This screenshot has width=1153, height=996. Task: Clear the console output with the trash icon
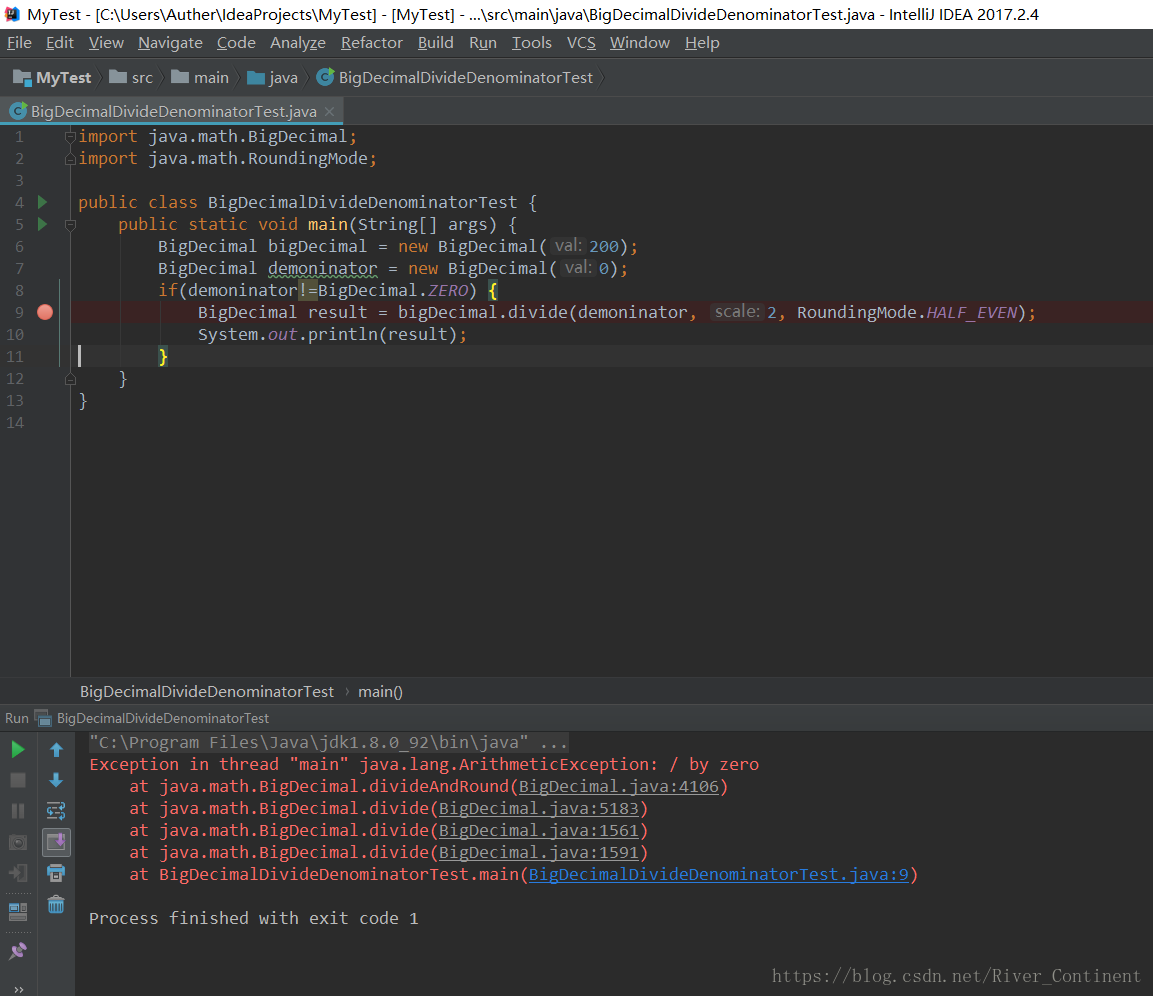point(56,906)
